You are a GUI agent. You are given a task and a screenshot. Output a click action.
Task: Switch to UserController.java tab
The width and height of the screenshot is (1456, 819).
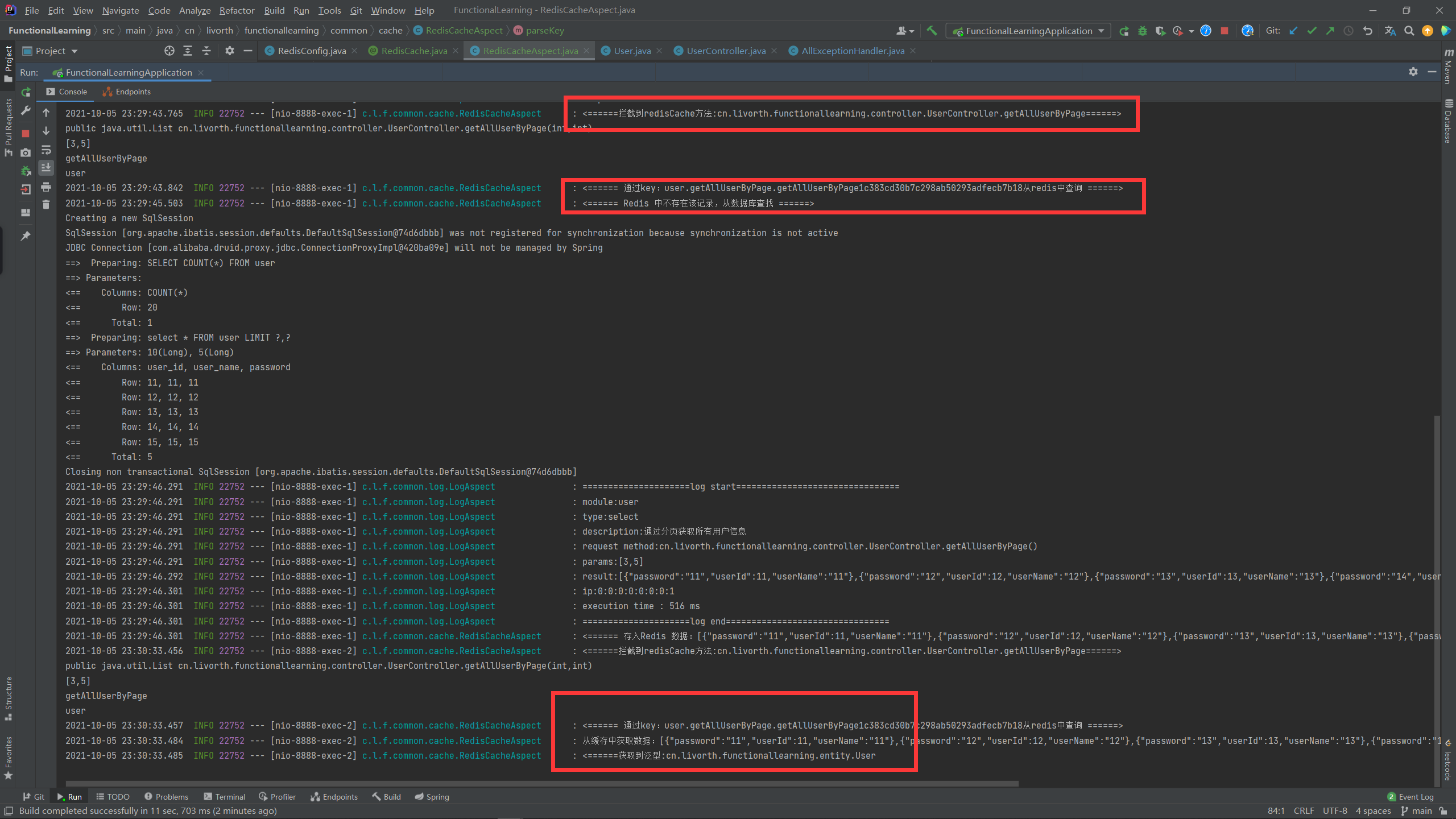726,51
